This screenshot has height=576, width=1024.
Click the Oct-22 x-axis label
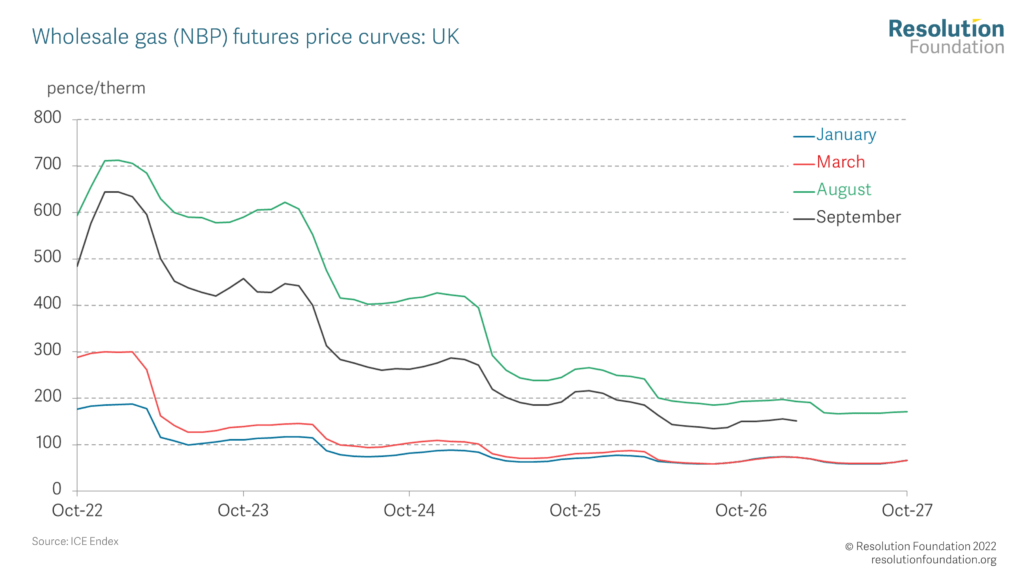pyautogui.click(x=77, y=511)
